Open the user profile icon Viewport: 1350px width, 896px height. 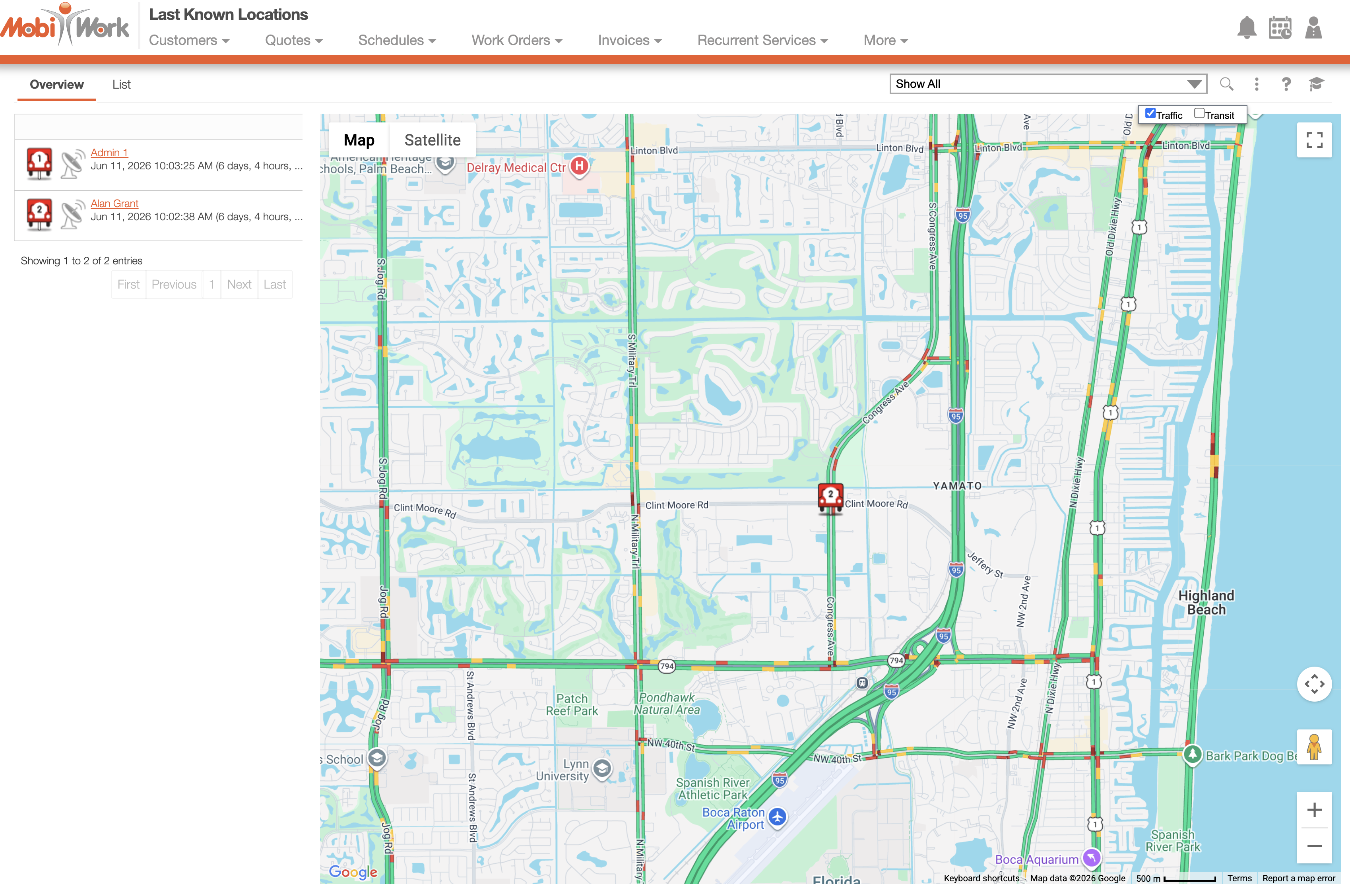(1313, 27)
